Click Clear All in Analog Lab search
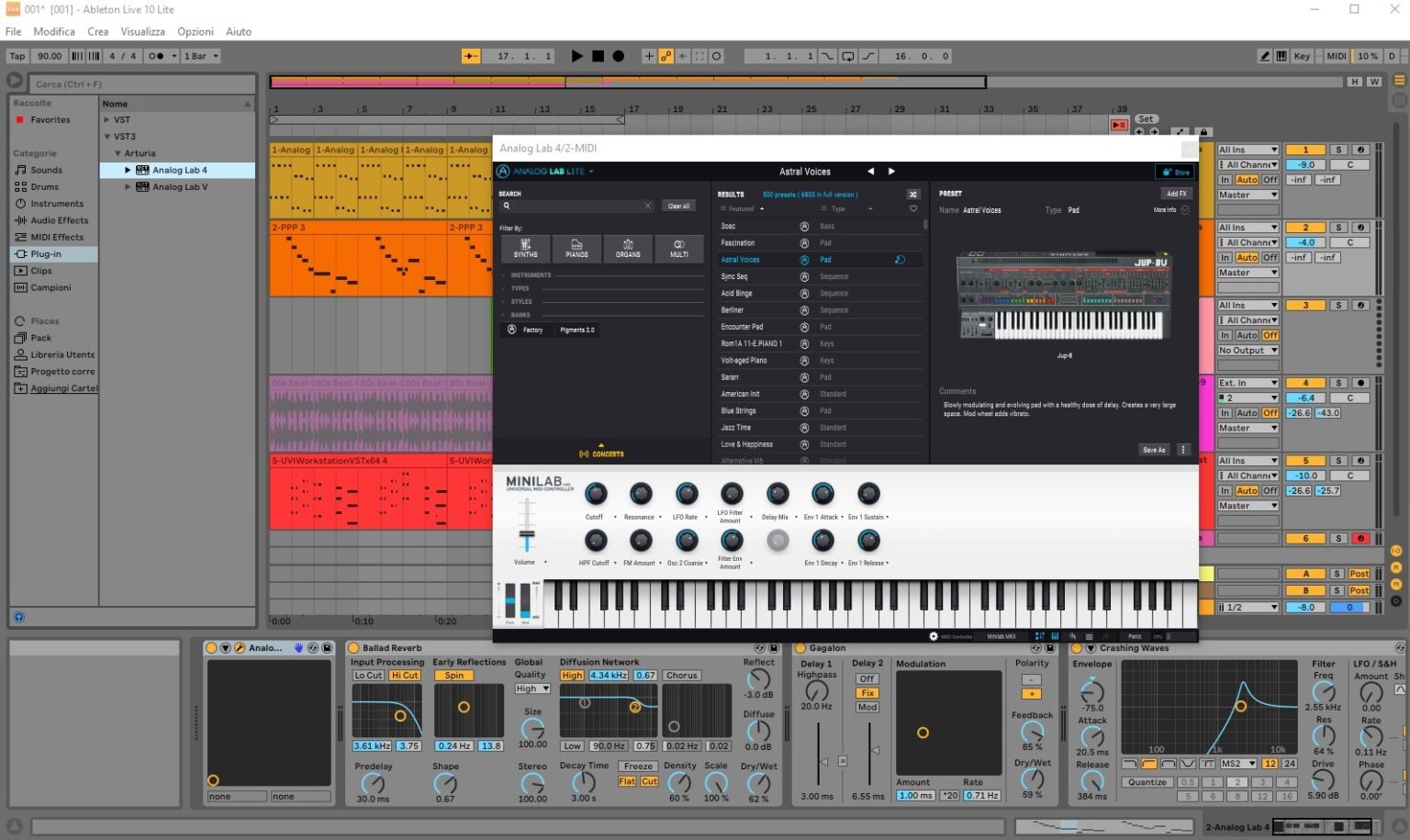 pyautogui.click(x=678, y=206)
